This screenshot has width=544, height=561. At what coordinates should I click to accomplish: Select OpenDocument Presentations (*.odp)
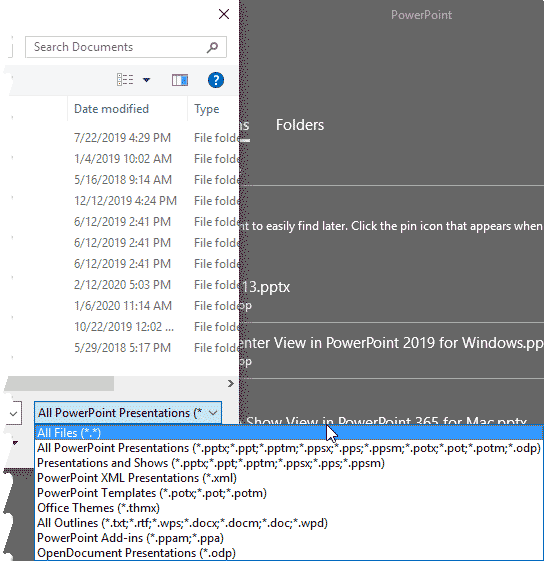tap(289, 553)
